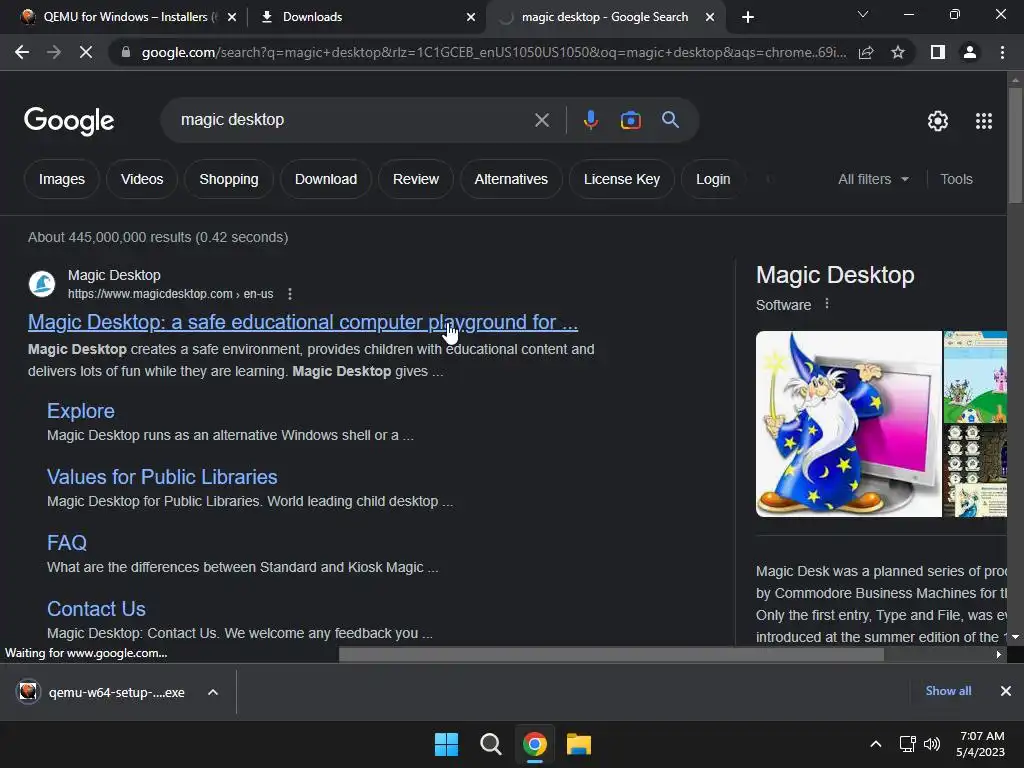Stop loading the page

(86, 52)
